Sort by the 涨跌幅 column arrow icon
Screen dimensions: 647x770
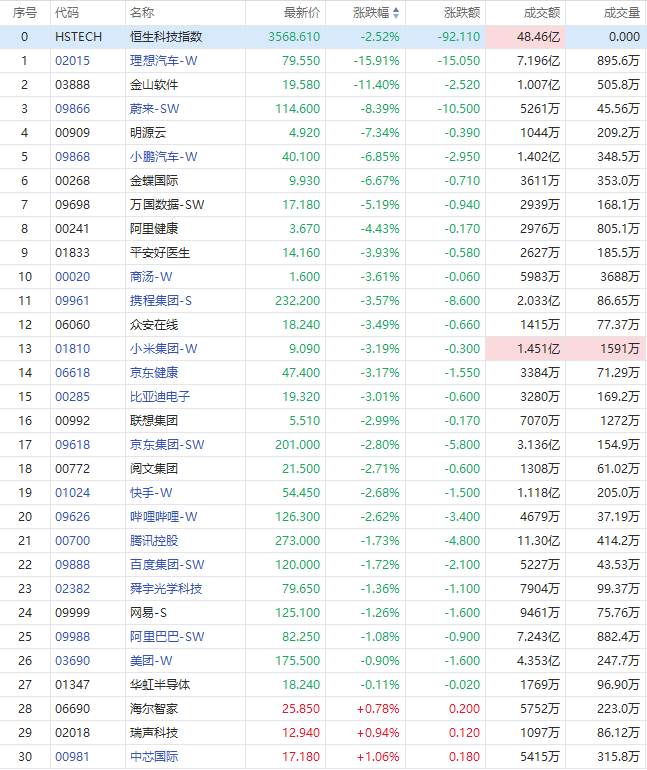point(396,13)
